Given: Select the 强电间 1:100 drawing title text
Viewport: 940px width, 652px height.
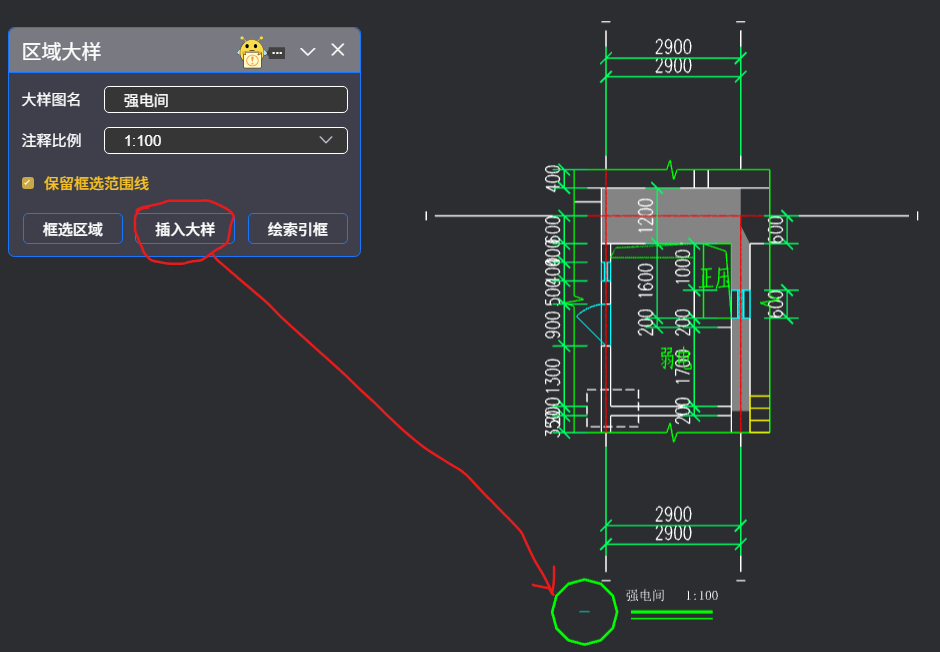Looking at the screenshot, I should pyautogui.click(x=671, y=596).
